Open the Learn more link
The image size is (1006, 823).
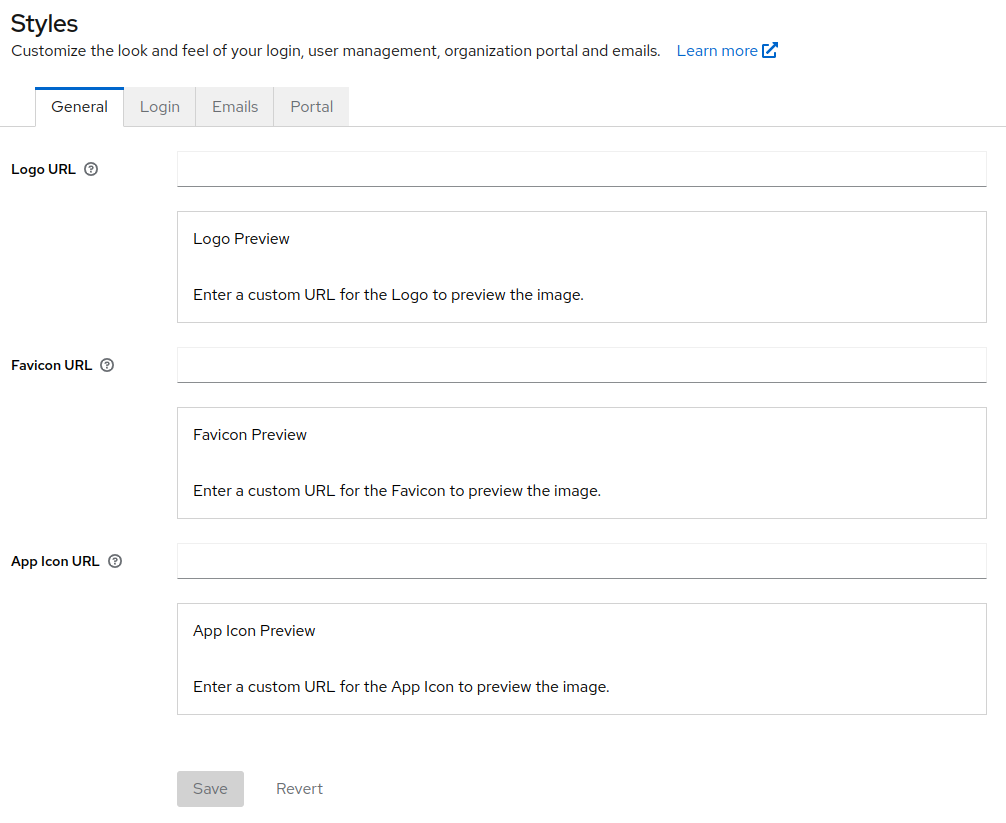click(x=717, y=51)
